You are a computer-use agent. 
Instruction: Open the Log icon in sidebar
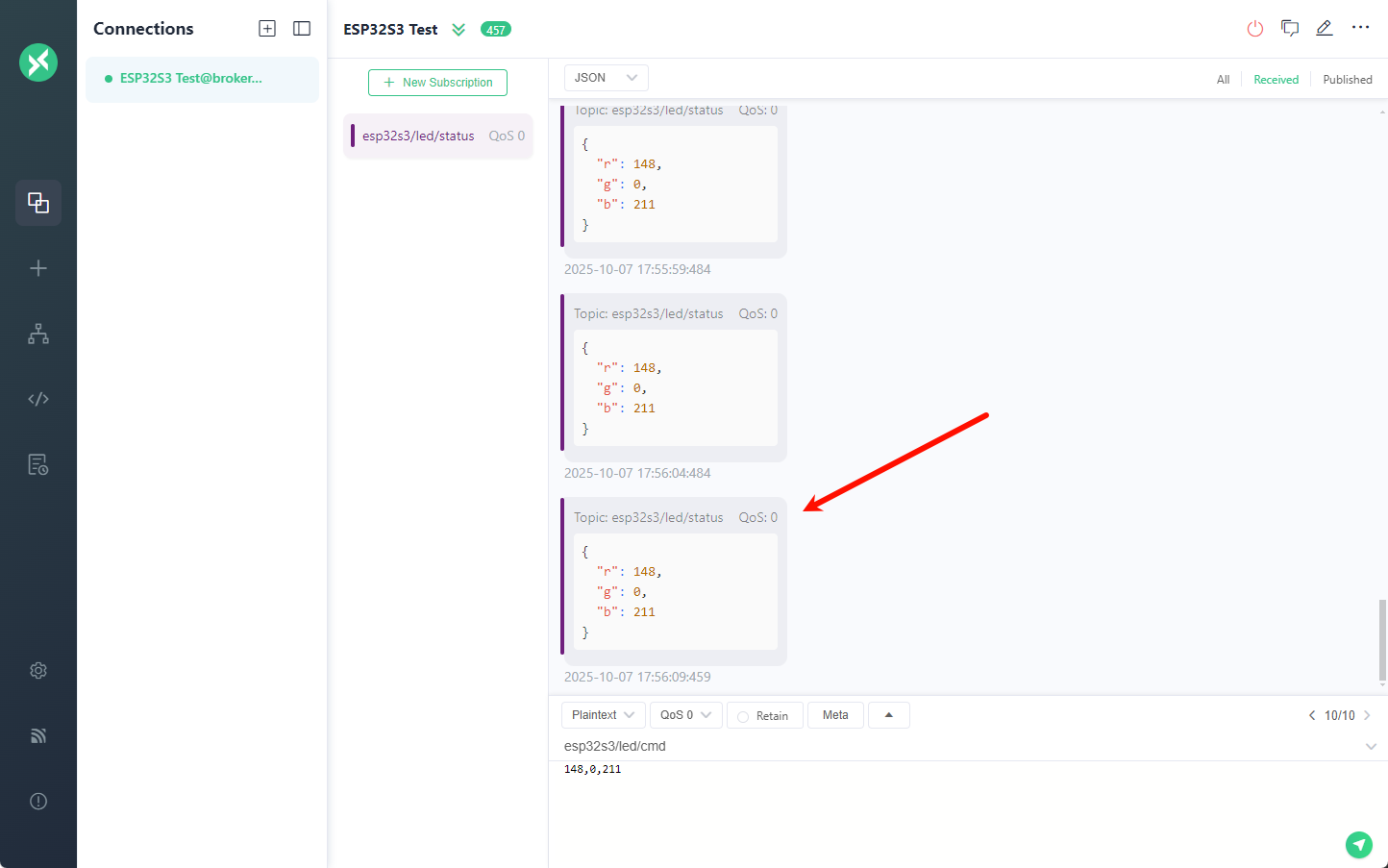click(38, 465)
